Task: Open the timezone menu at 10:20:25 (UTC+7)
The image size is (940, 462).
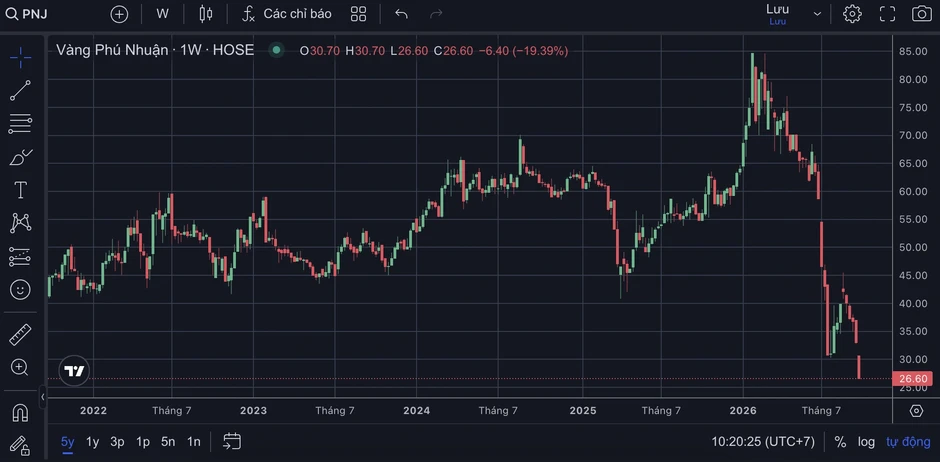Action: click(x=763, y=442)
